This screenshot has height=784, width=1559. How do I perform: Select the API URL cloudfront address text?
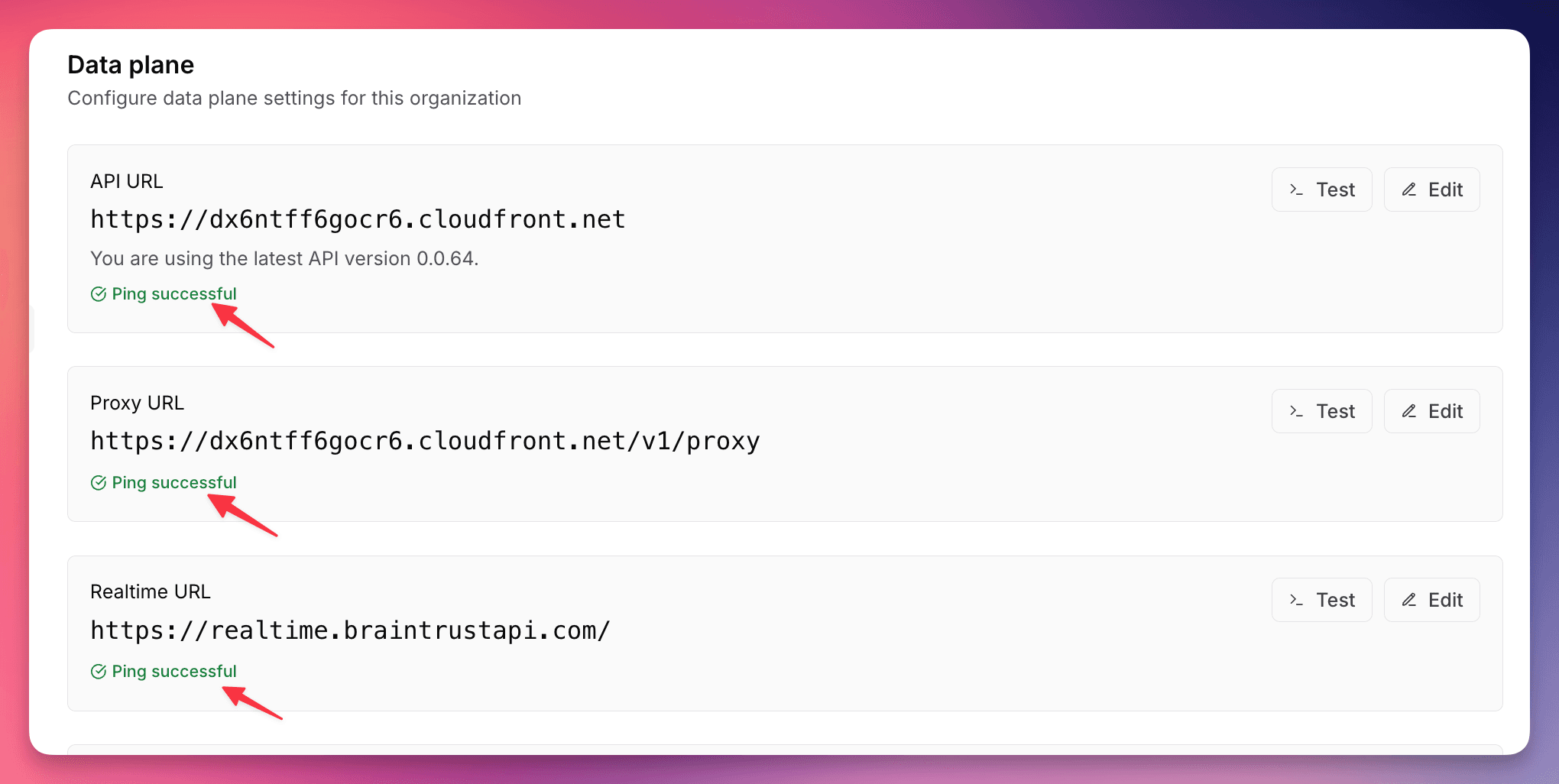pyautogui.click(x=357, y=219)
